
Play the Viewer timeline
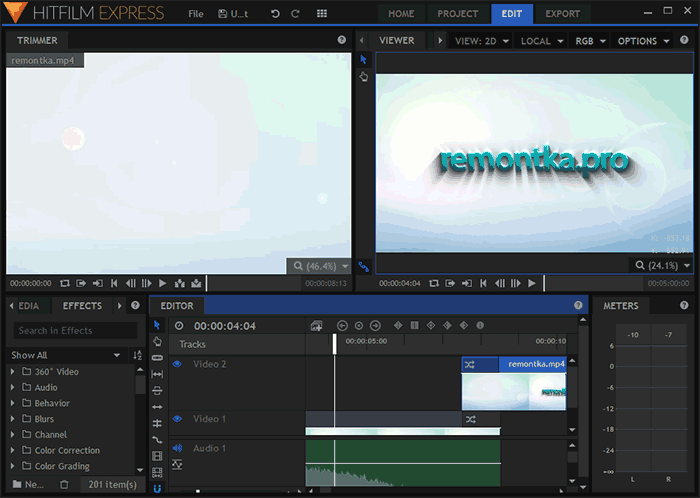pyautogui.click(x=532, y=283)
